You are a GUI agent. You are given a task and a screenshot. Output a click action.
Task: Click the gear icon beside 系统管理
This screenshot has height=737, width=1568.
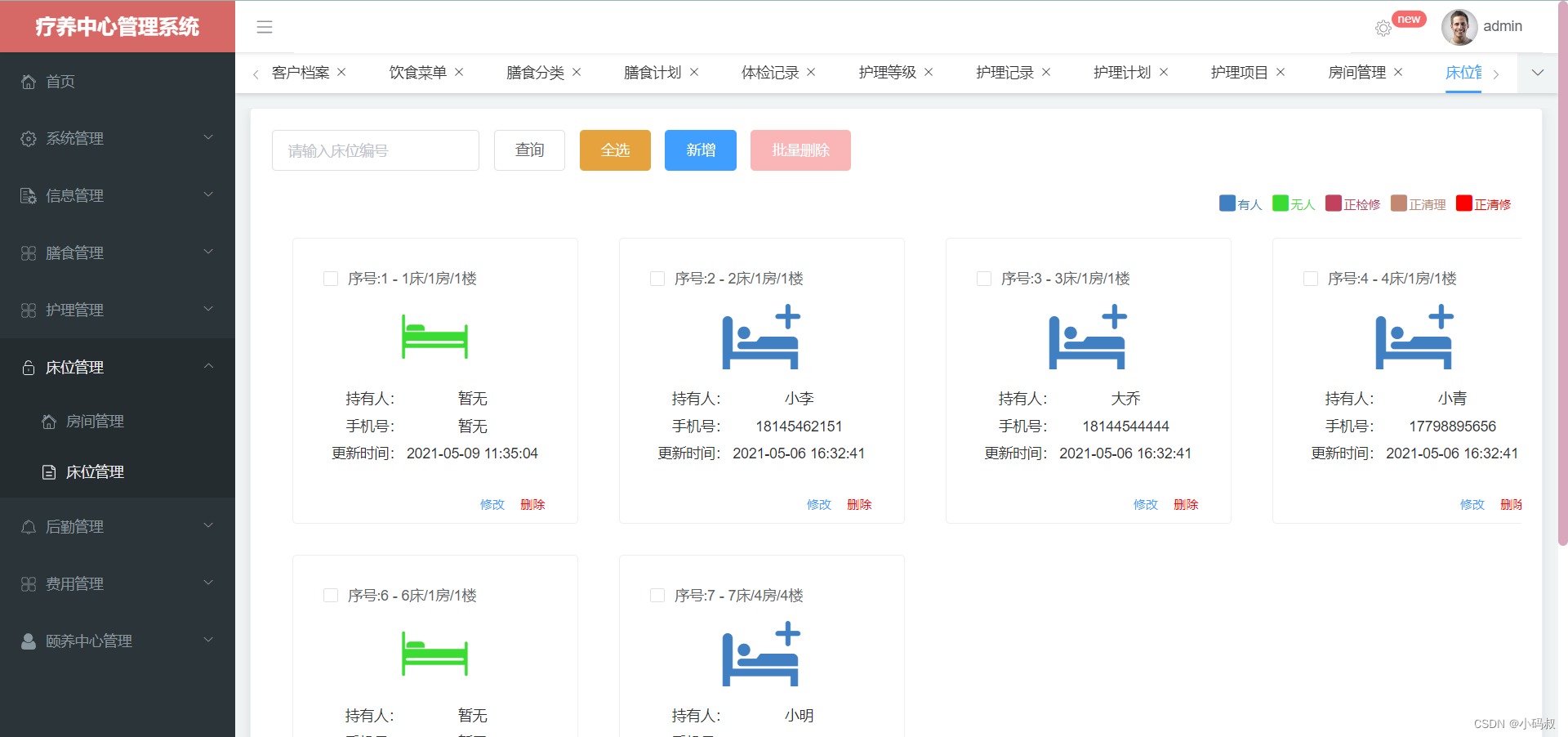(x=29, y=139)
